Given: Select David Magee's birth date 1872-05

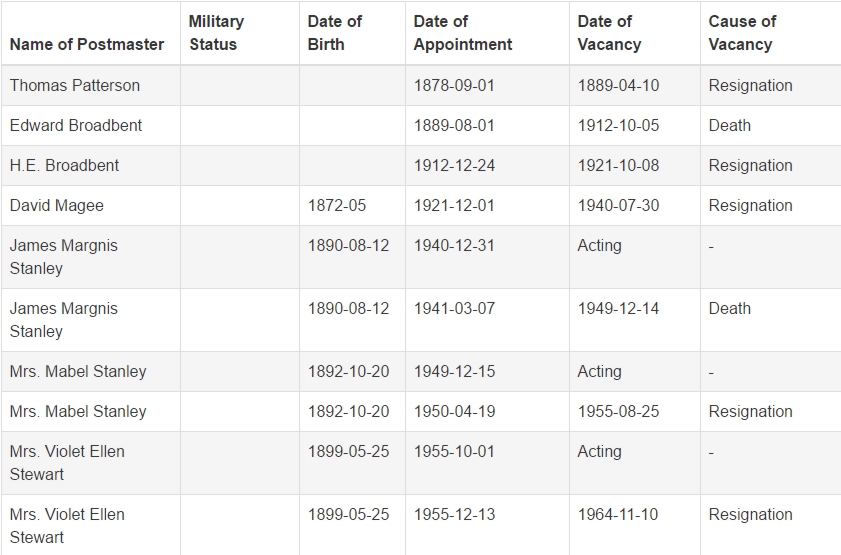Looking at the screenshot, I should [337, 205].
